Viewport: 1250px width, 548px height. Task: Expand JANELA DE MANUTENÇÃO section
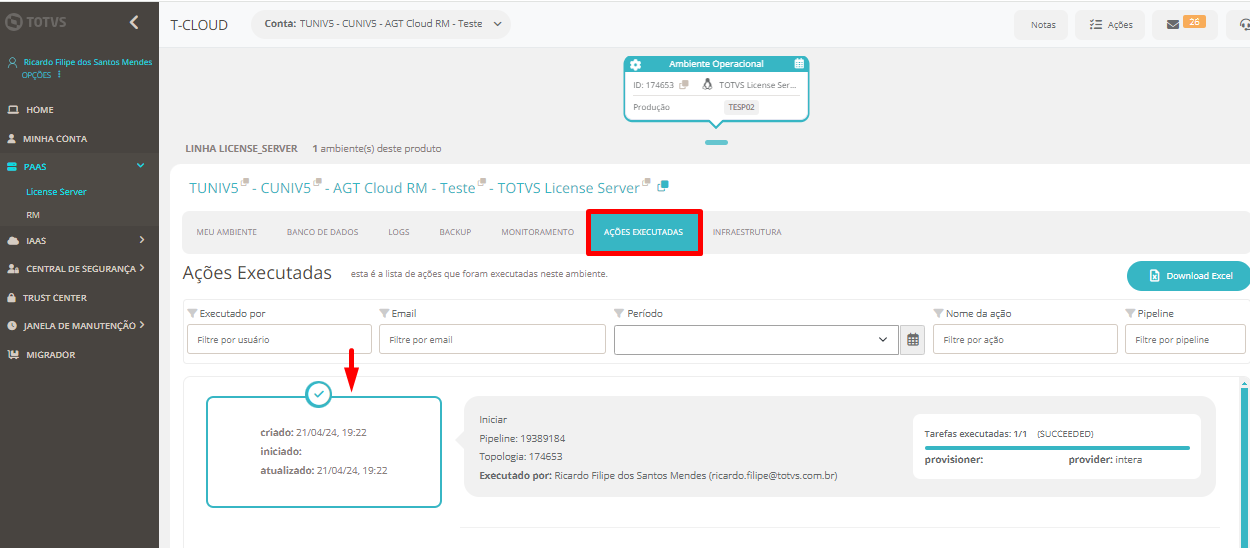[x=142, y=325]
